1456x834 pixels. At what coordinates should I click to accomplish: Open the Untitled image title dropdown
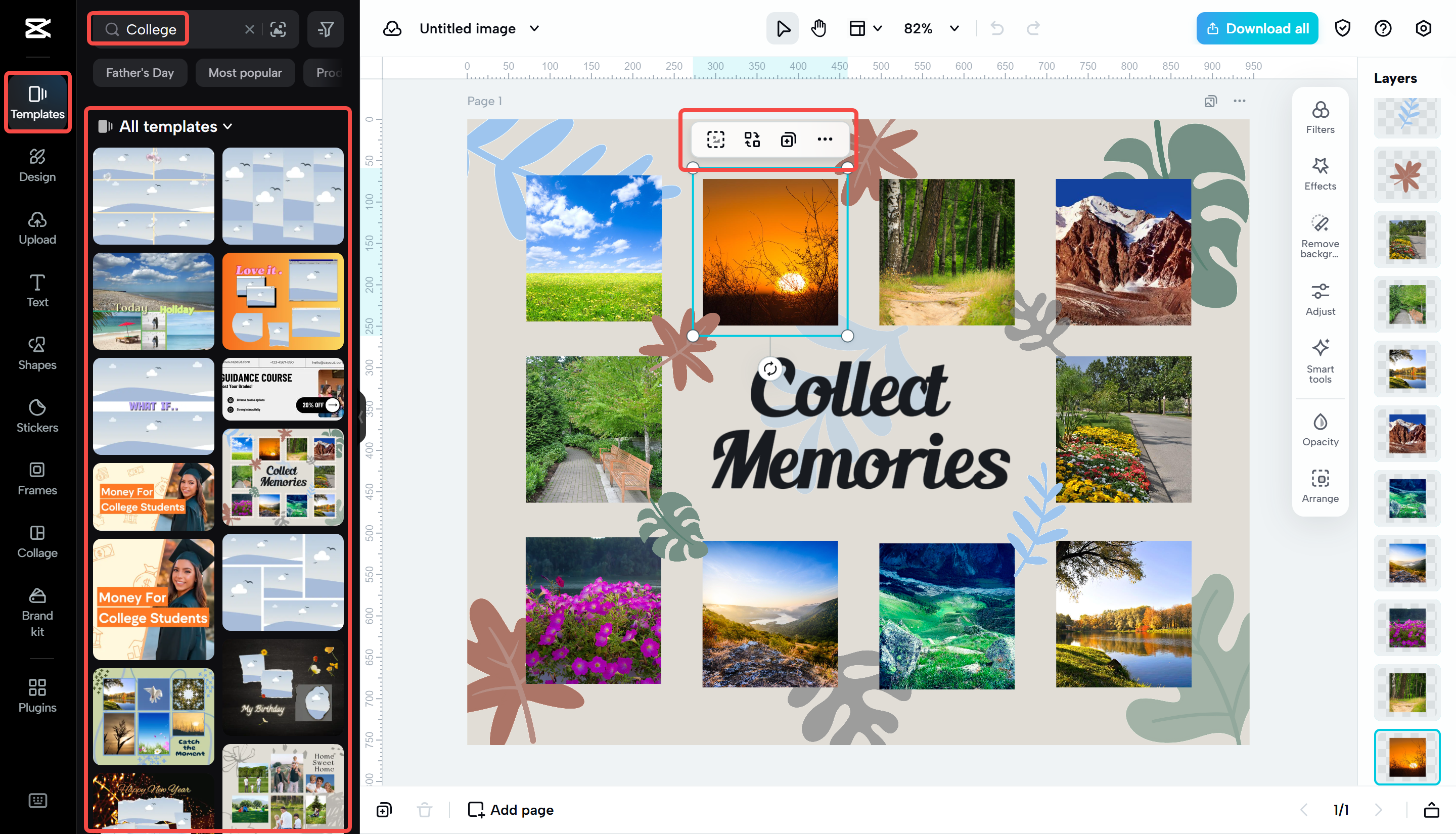pyautogui.click(x=534, y=28)
